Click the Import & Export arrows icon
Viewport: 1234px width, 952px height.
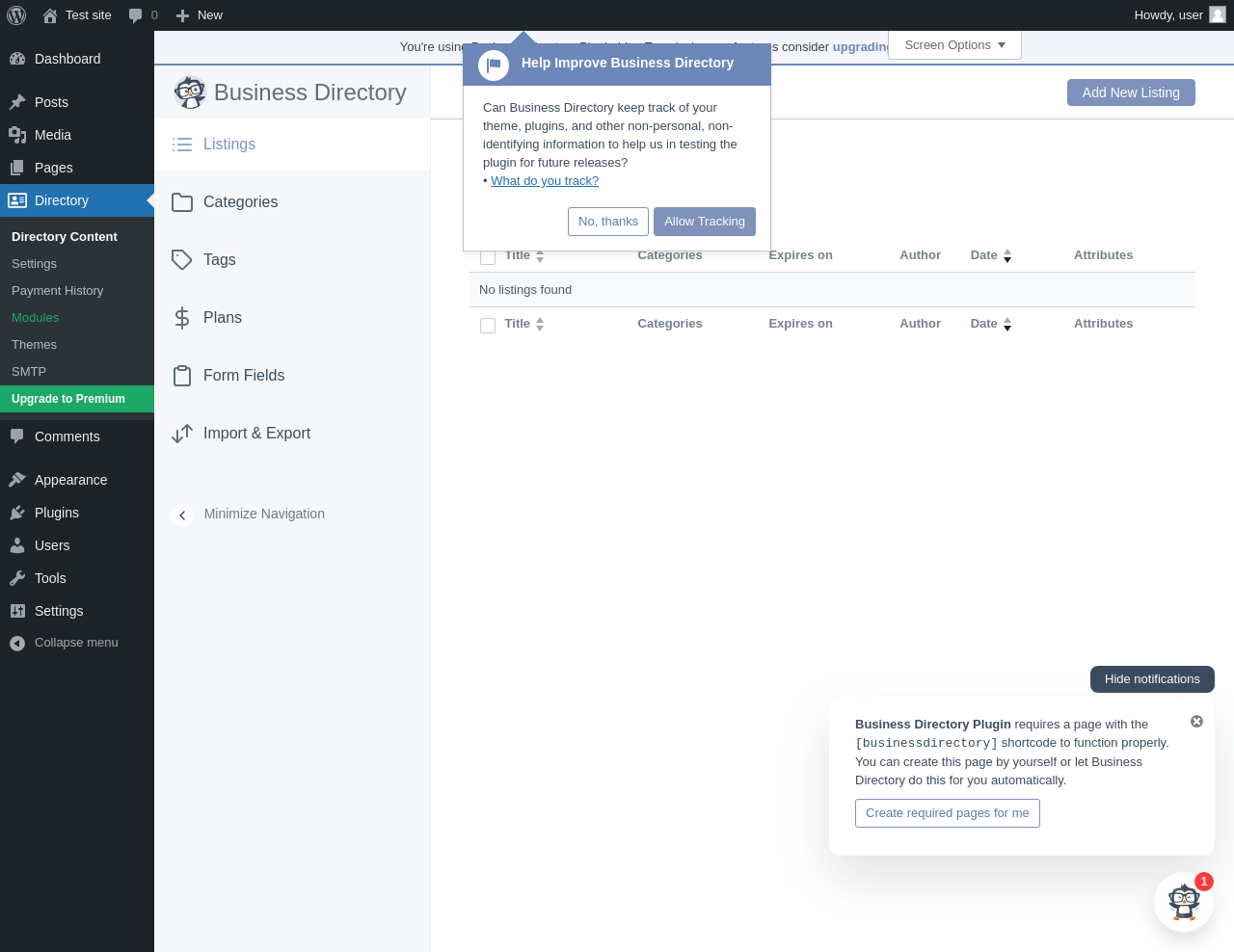pyautogui.click(x=182, y=434)
